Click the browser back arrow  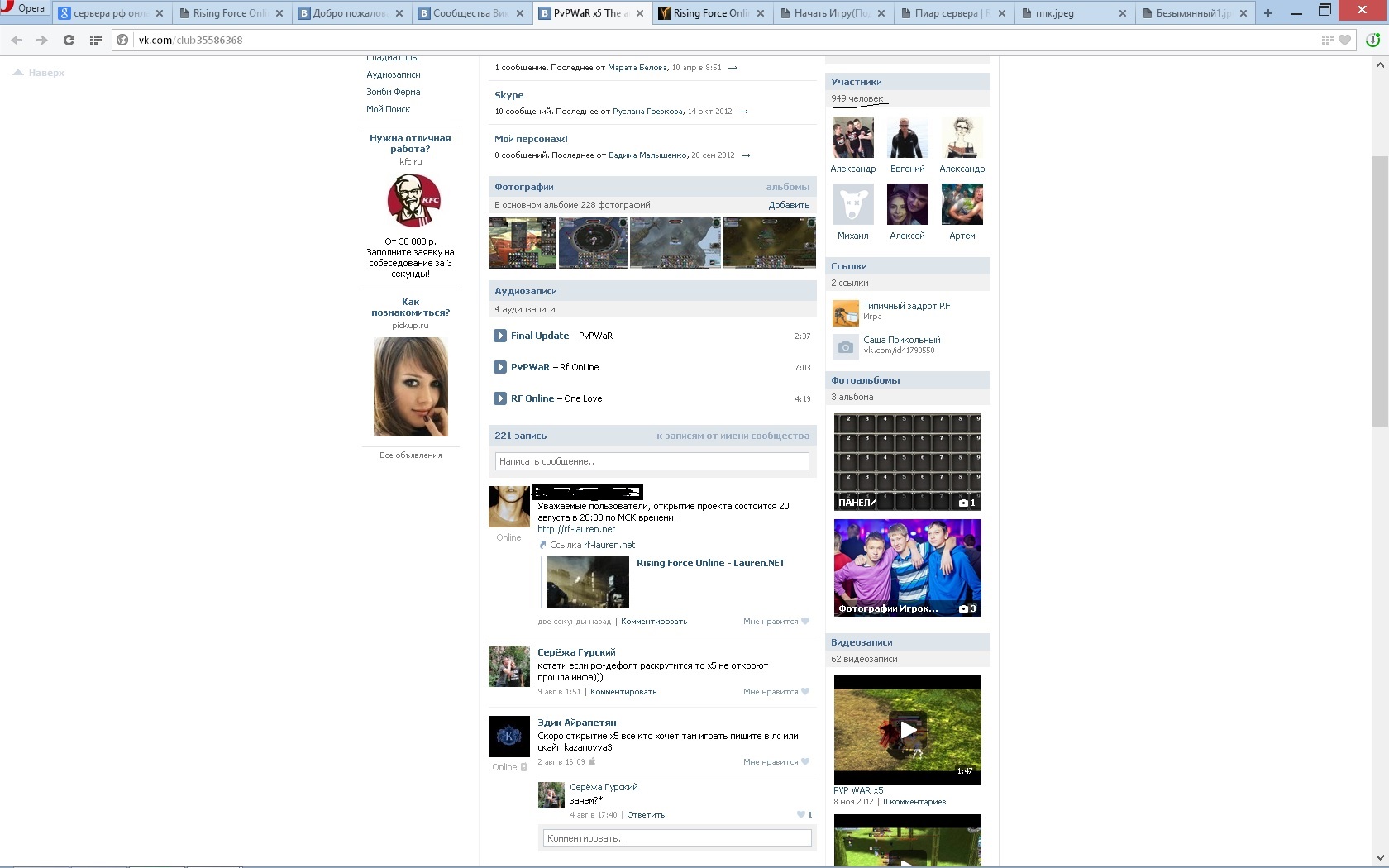click(17, 40)
